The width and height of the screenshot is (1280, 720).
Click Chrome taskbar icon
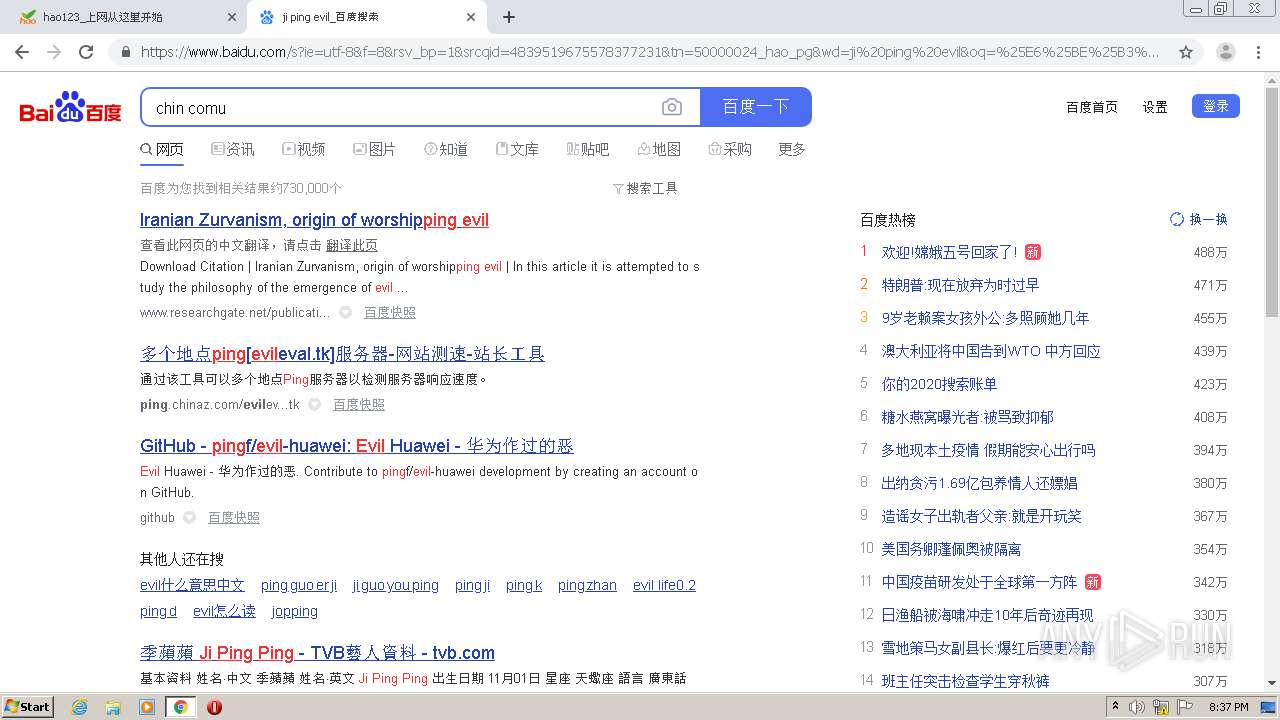coord(180,707)
